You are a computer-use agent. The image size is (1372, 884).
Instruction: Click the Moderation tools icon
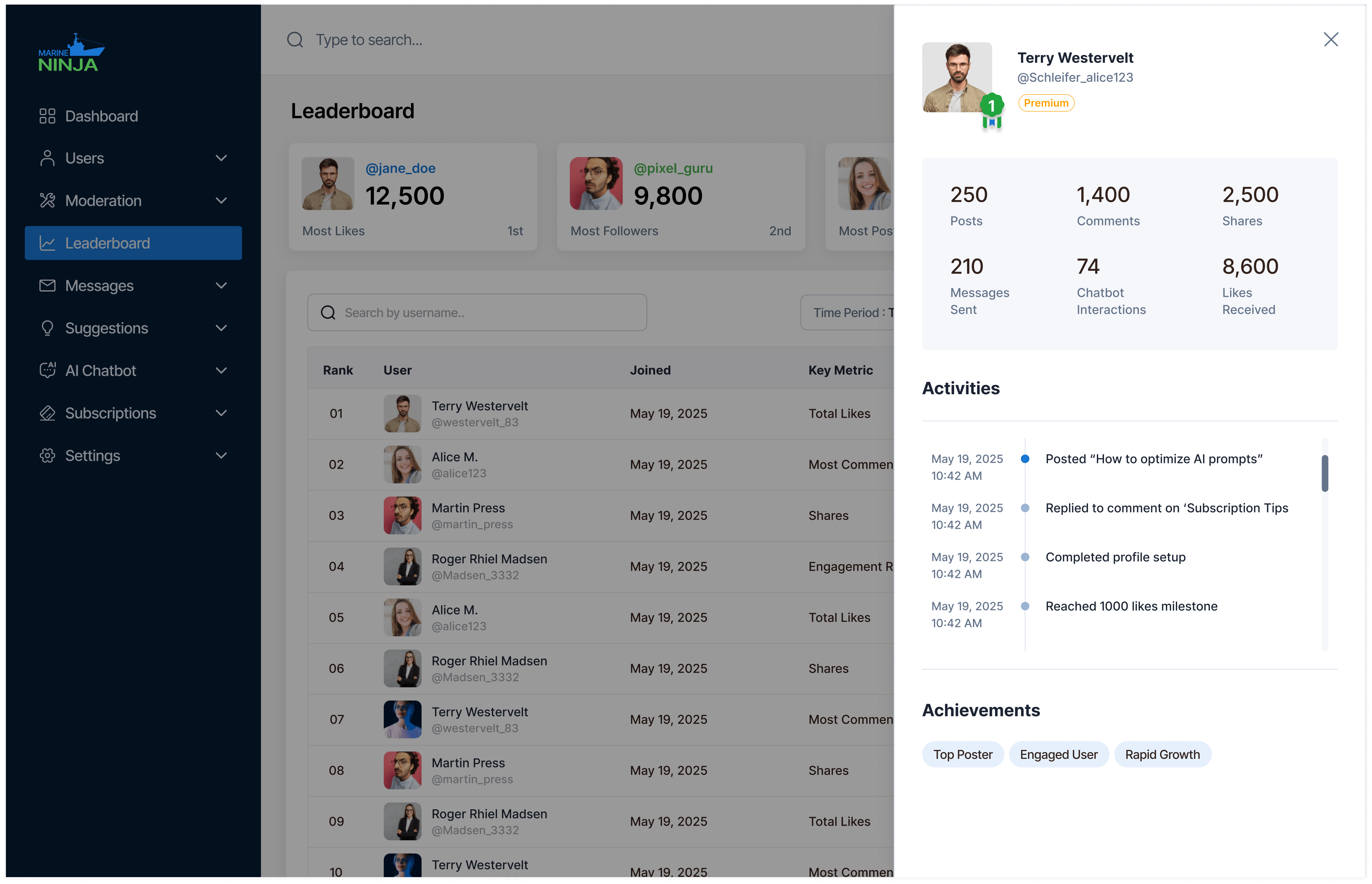[47, 201]
